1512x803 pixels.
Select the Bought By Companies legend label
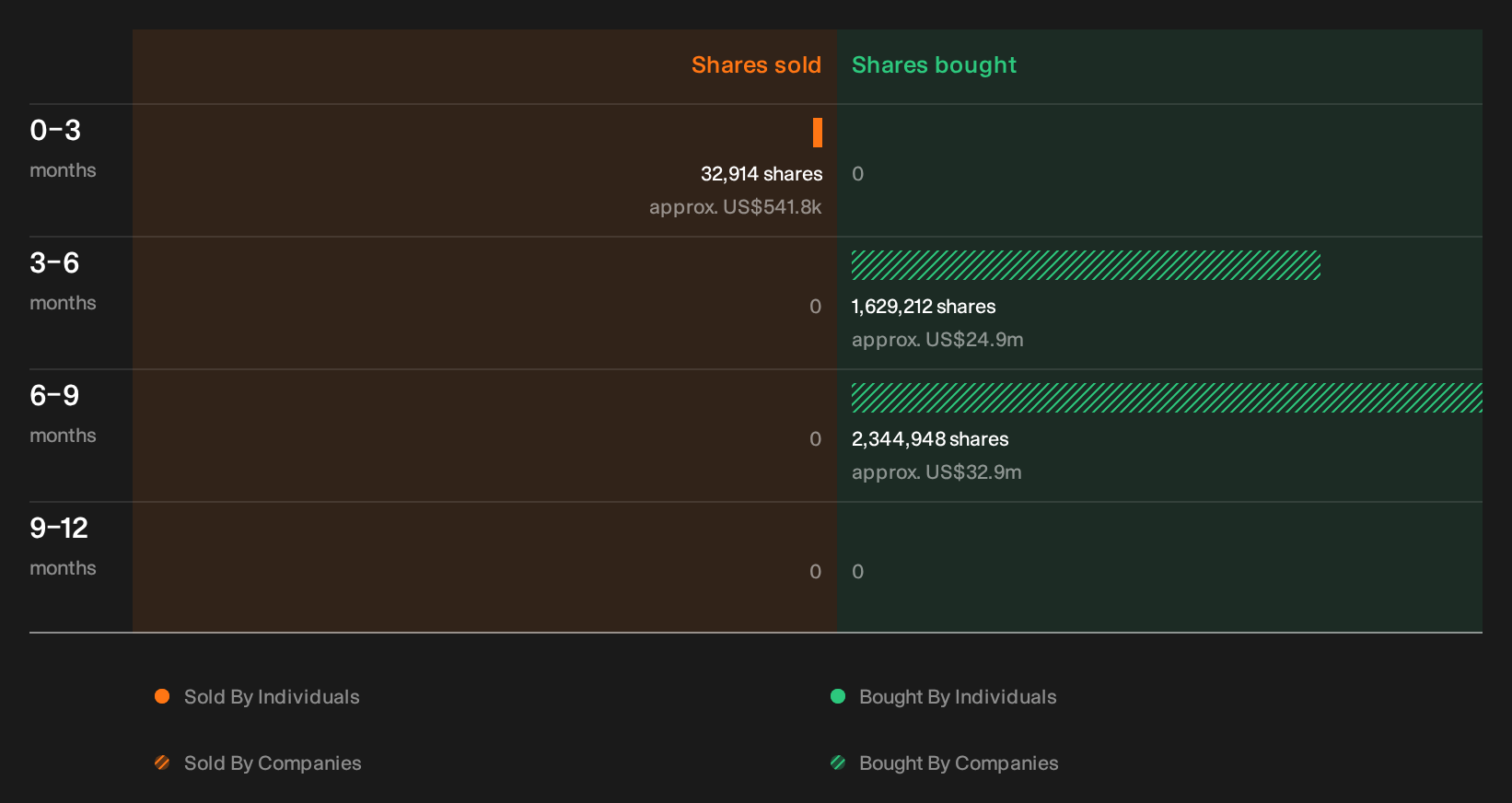tap(959, 763)
